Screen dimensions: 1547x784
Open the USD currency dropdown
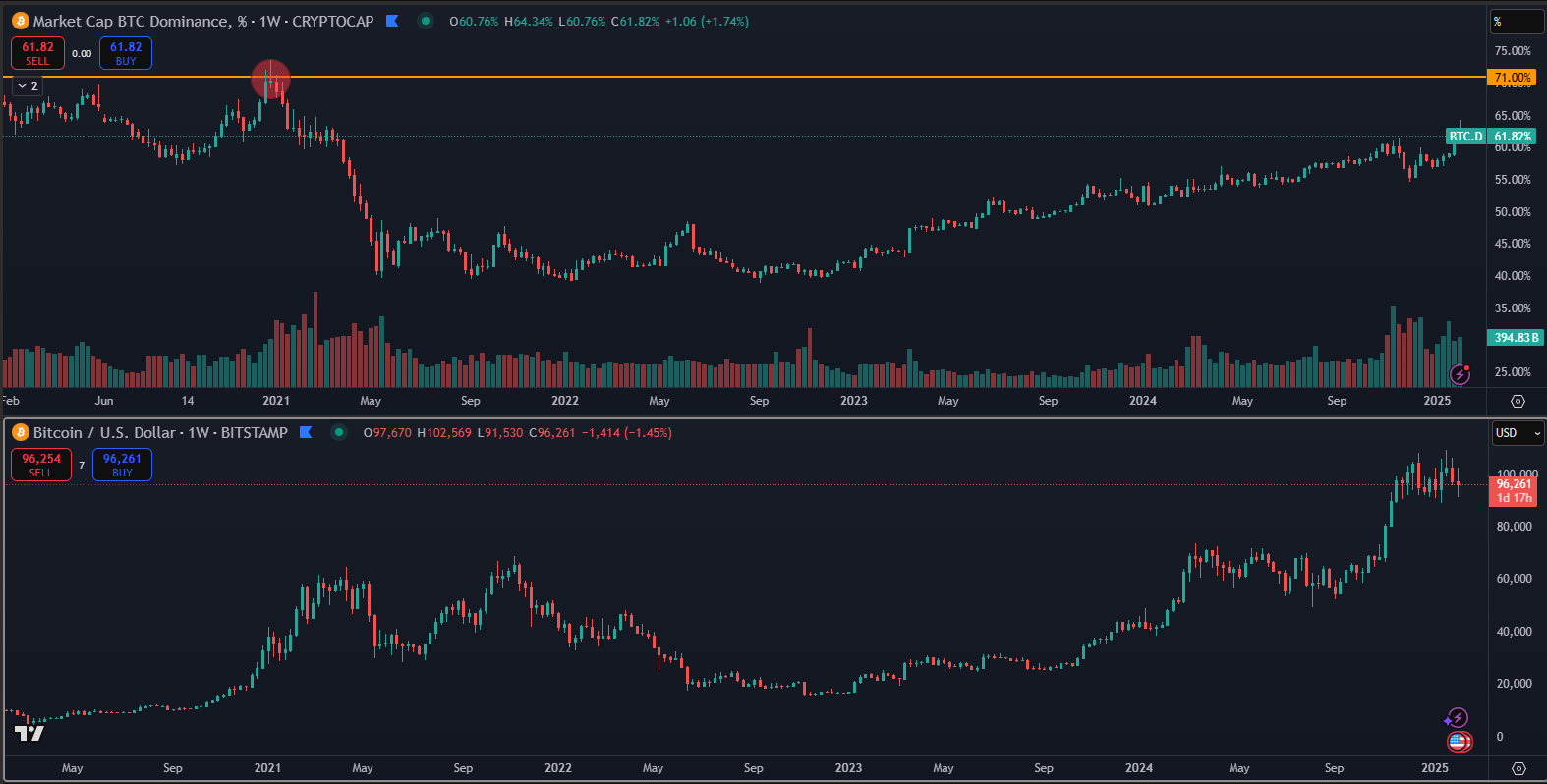tap(1518, 433)
